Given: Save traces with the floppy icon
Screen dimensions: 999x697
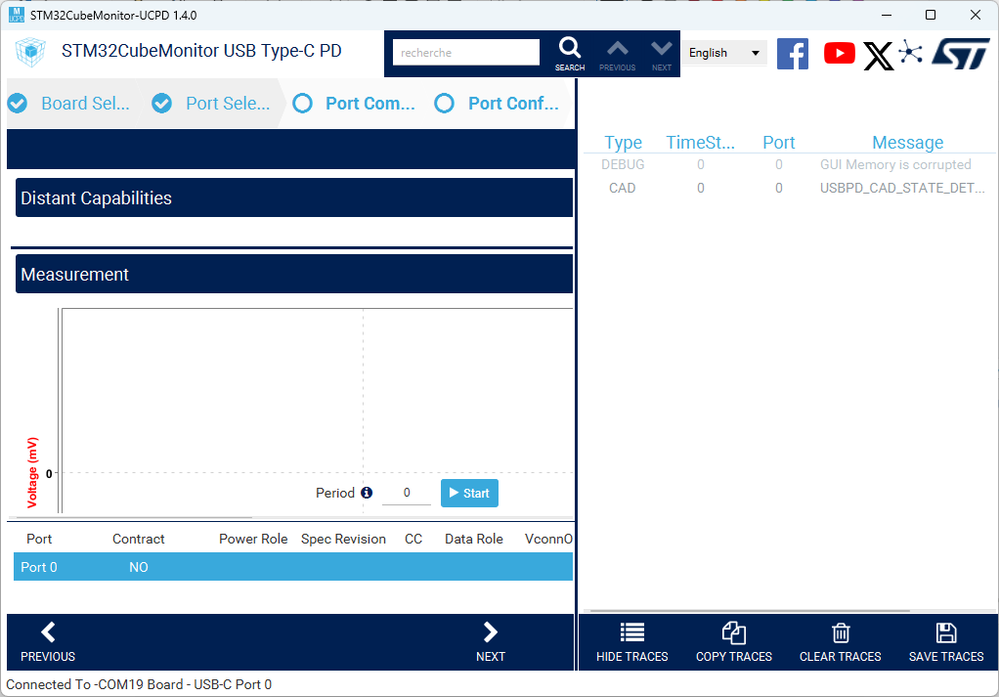Looking at the screenshot, I should 946,633.
